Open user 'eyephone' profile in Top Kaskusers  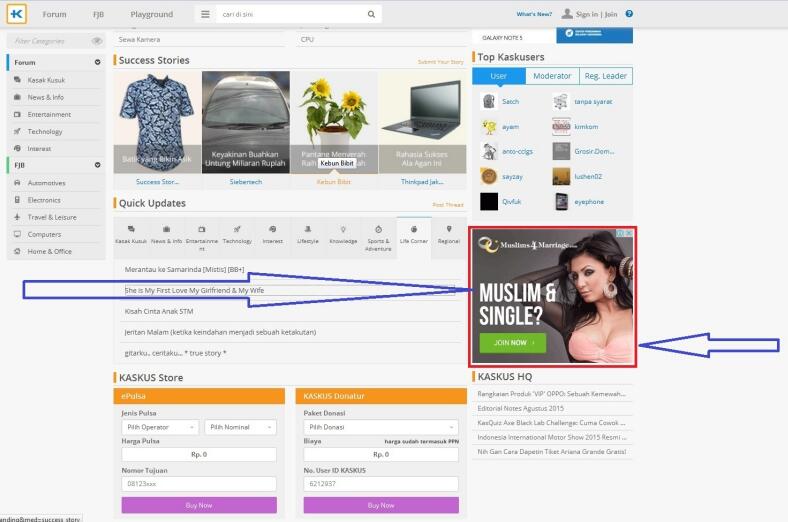589,201
